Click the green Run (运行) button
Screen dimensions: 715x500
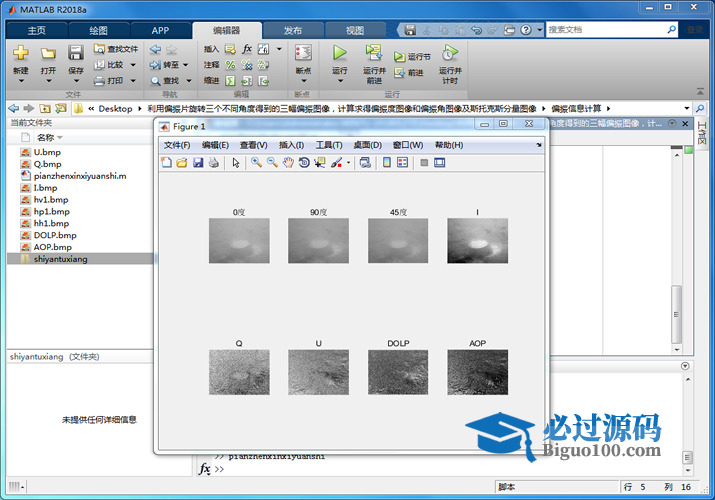click(x=340, y=53)
